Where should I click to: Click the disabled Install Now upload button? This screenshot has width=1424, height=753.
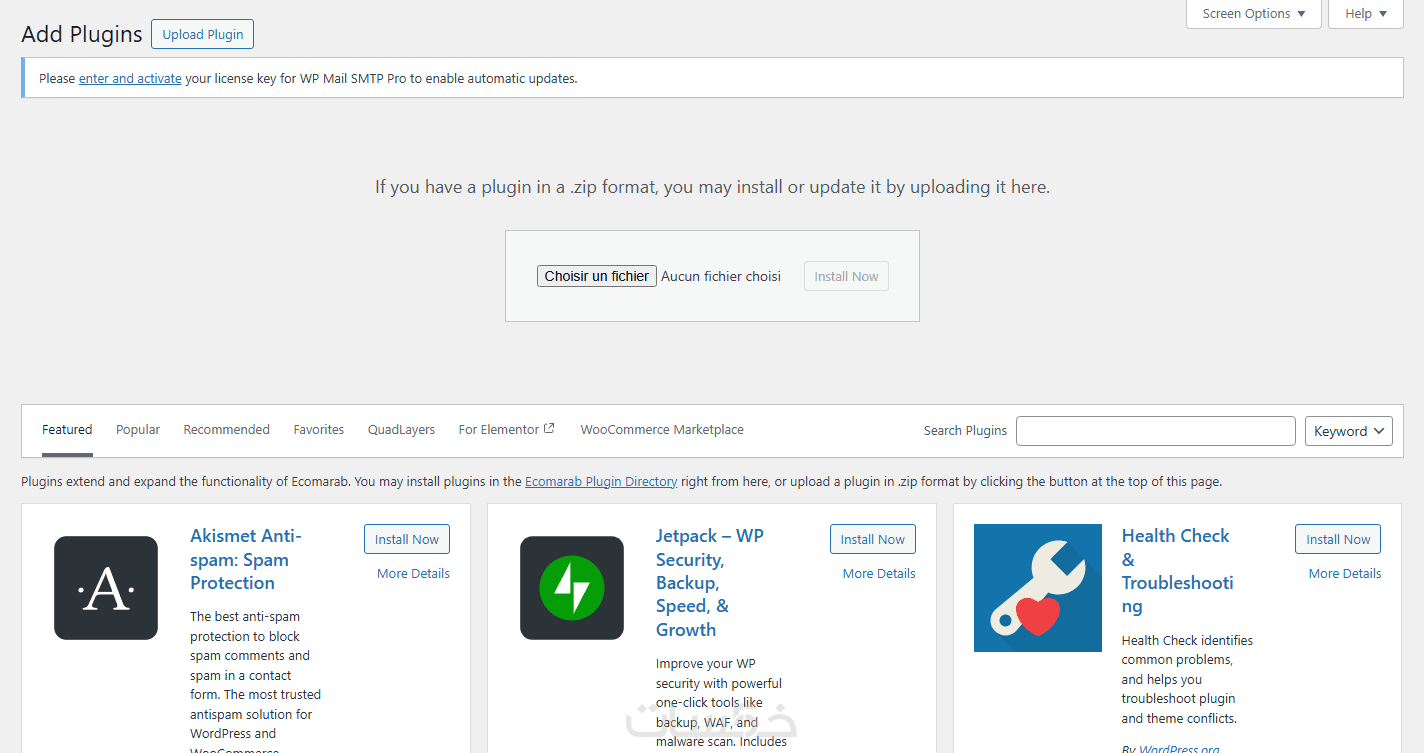click(x=846, y=276)
